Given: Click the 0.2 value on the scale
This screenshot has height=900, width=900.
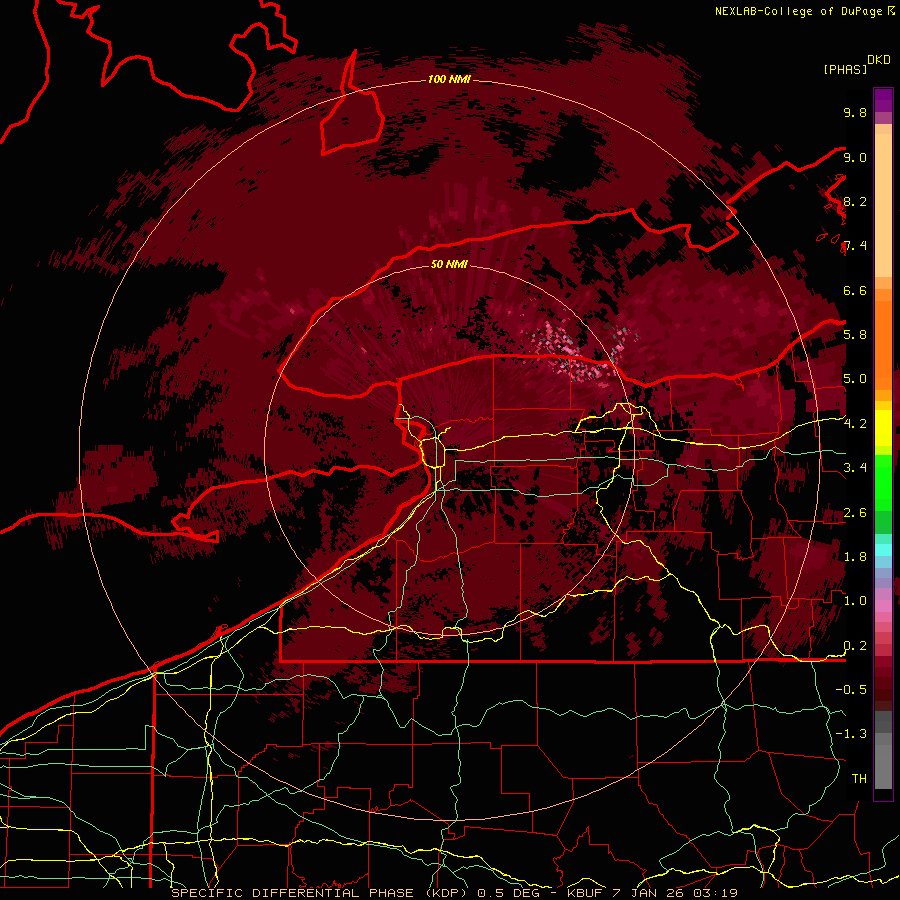Looking at the screenshot, I should (x=855, y=646).
